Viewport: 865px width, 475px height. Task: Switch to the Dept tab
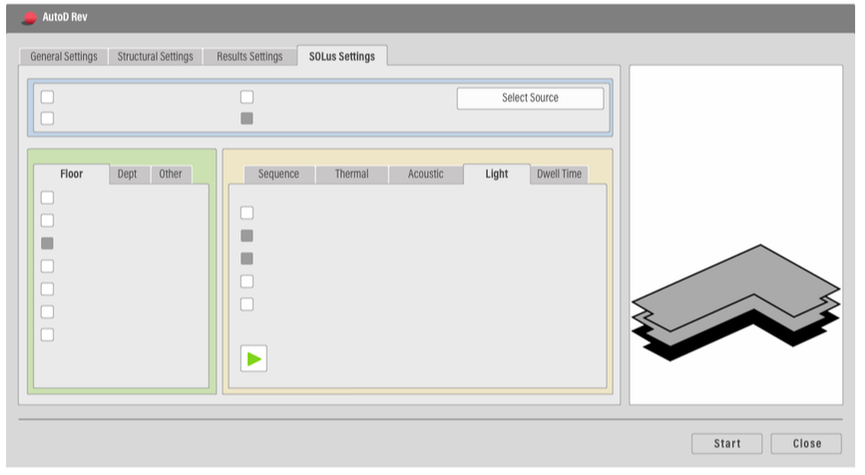tap(127, 174)
